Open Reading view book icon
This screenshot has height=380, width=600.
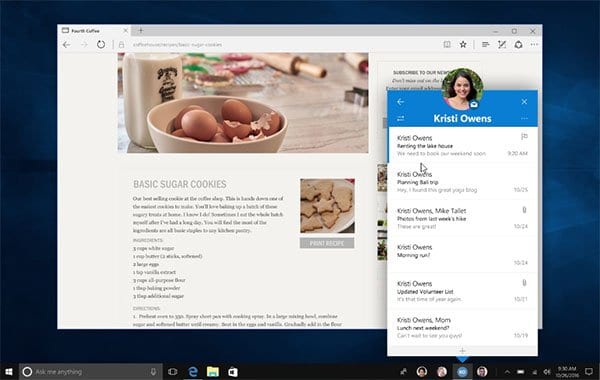(x=447, y=45)
